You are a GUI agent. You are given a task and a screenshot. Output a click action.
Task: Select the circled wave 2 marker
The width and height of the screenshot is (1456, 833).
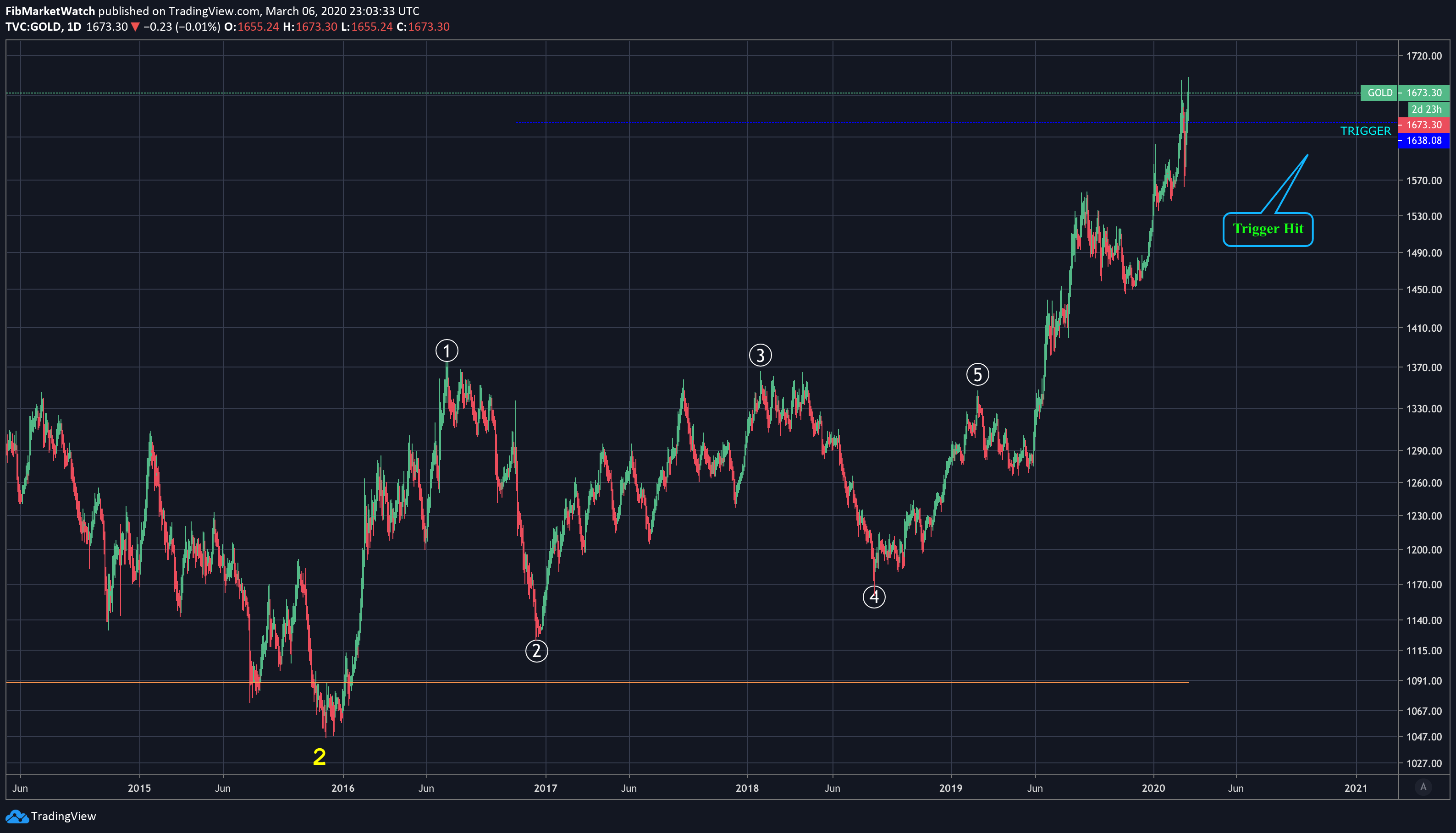(536, 651)
